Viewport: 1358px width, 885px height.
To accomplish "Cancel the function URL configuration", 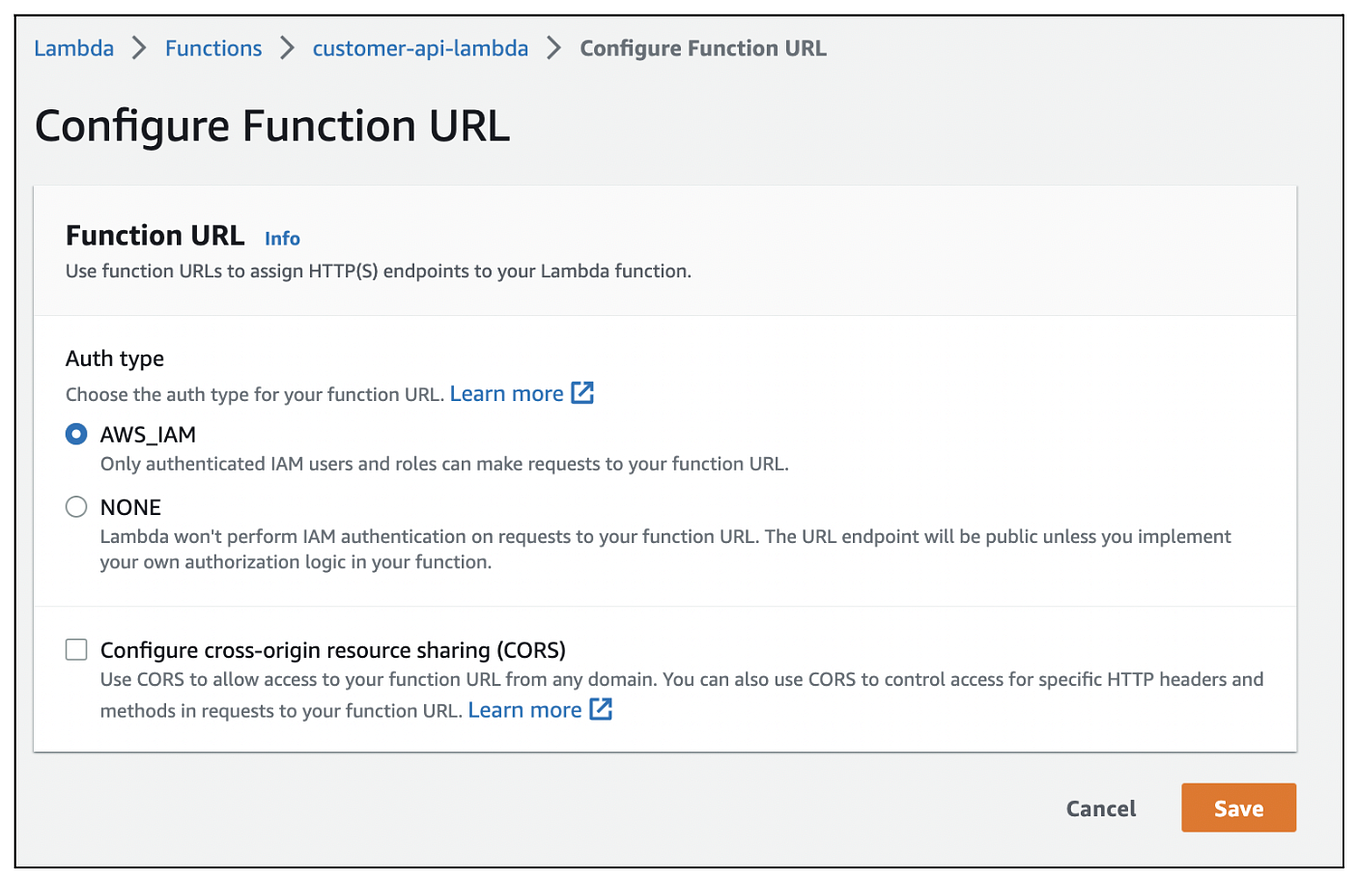I will tap(1101, 808).
